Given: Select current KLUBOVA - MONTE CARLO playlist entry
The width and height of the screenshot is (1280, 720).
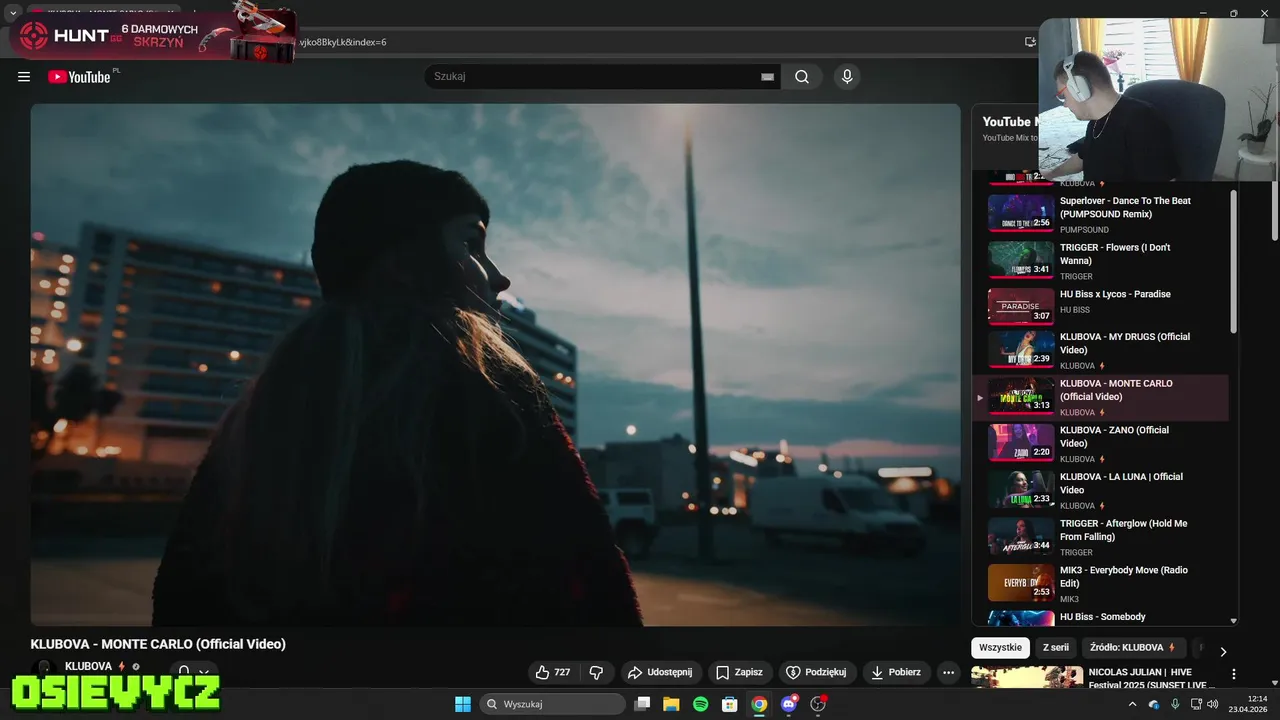Looking at the screenshot, I should coord(1100,397).
